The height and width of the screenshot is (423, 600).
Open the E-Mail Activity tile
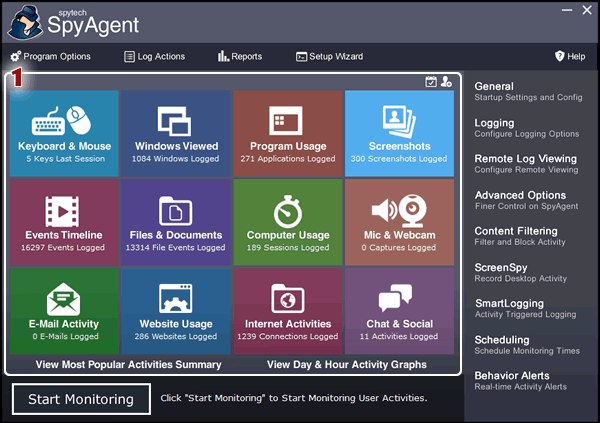[x=64, y=311]
